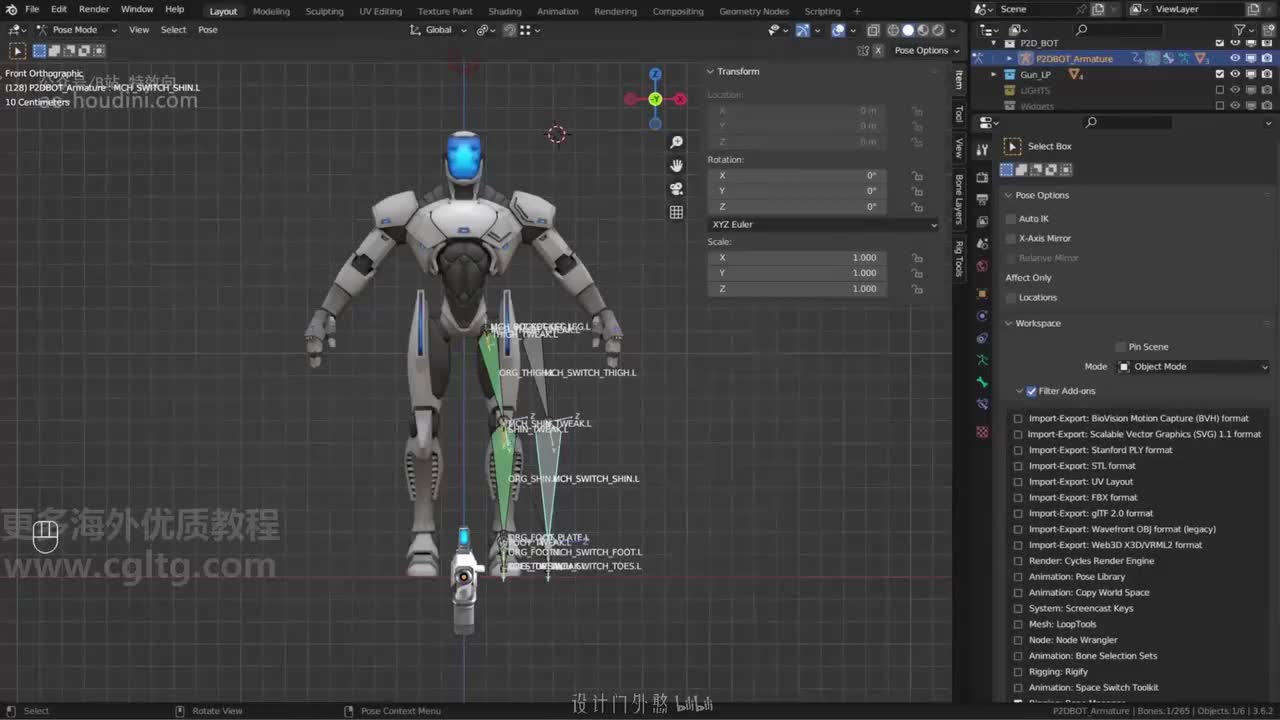Enable Affect Only Locations checkbox
The image size is (1280, 720).
tap(1011, 297)
